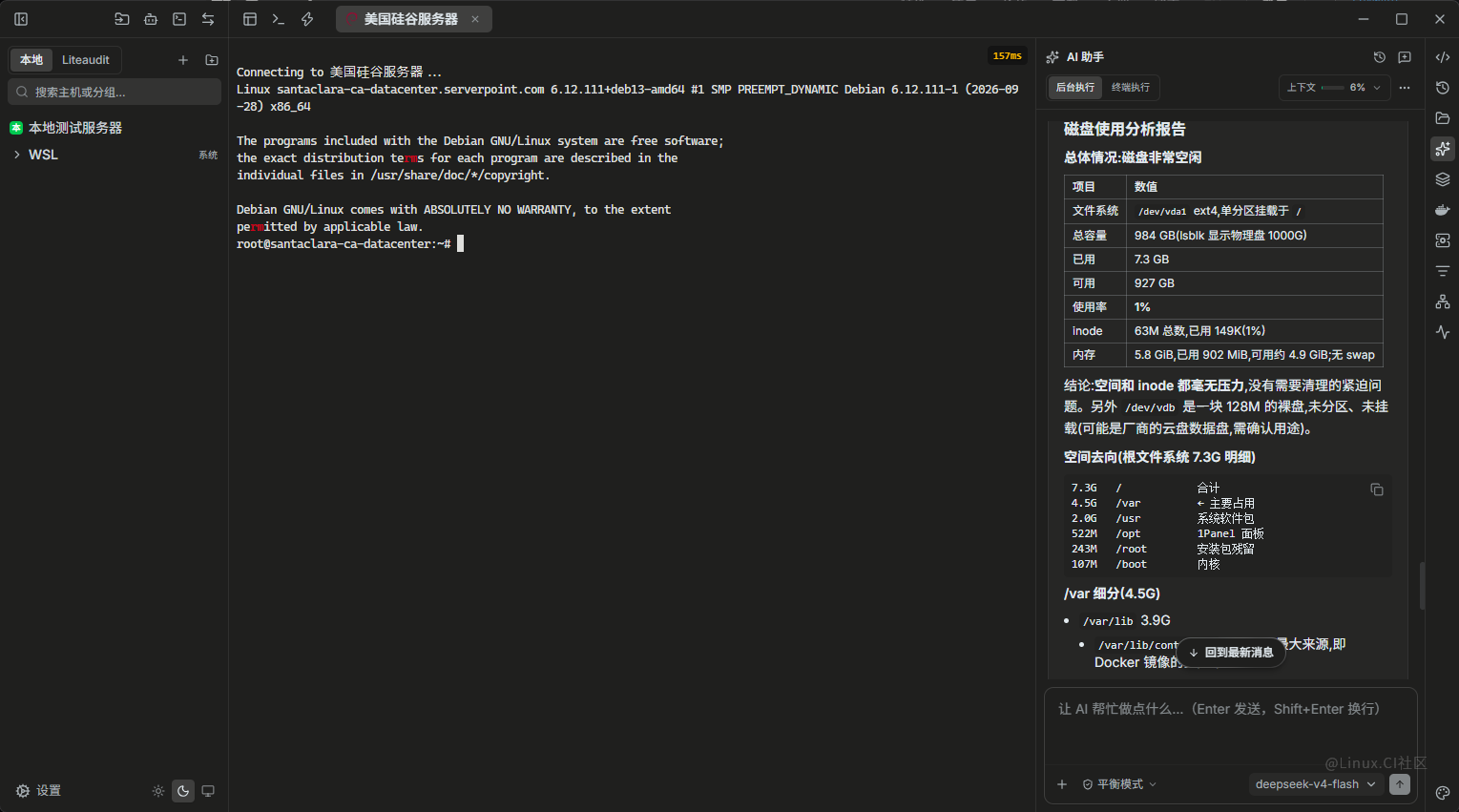This screenshot has width=1459, height=812.
Task: Open the Docker whale panel
Action: pos(1443,210)
